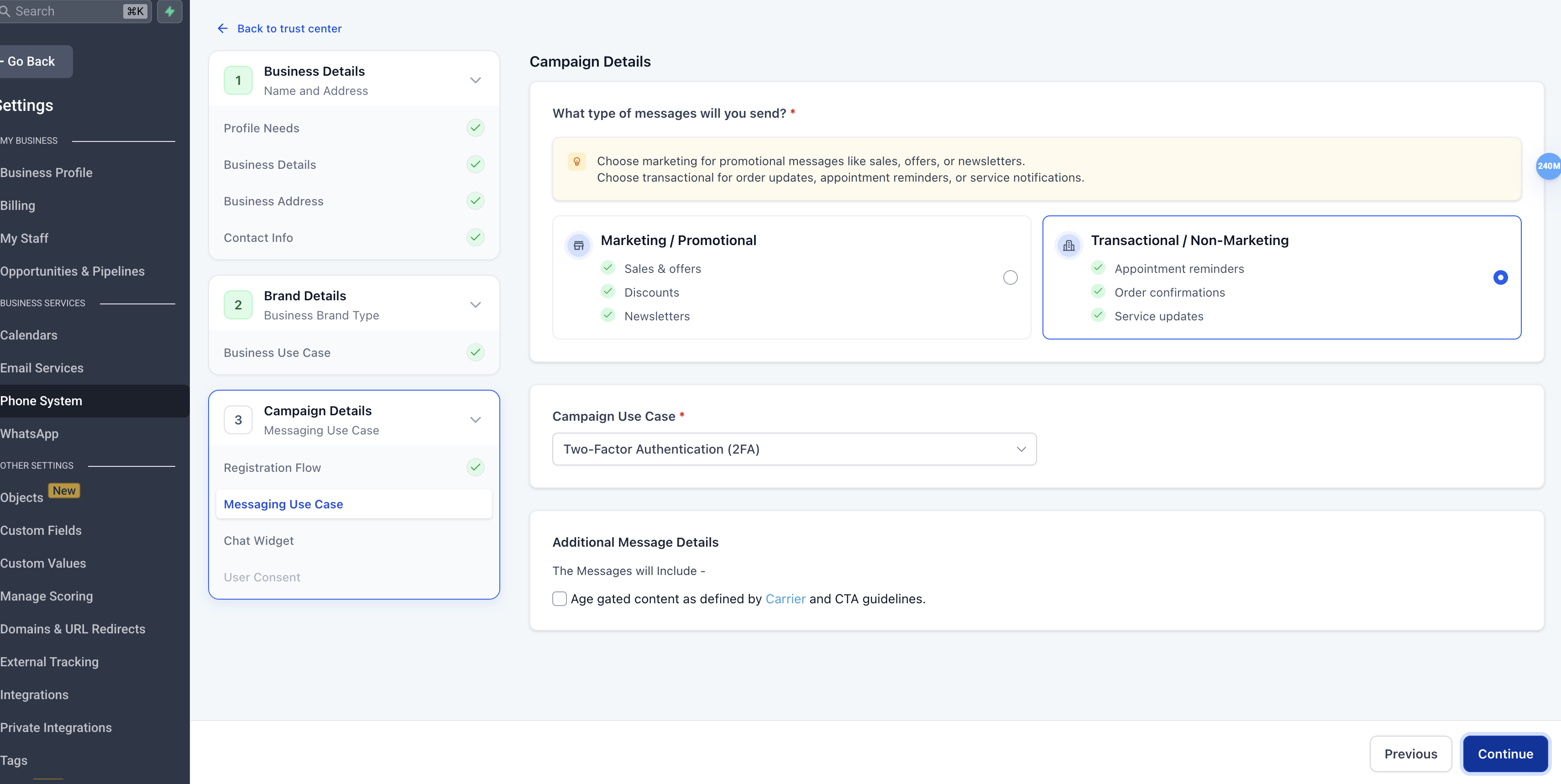Open the Campaign Use Case dropdown
Viewport: 1561px width, 784px height.
(794, 449)
